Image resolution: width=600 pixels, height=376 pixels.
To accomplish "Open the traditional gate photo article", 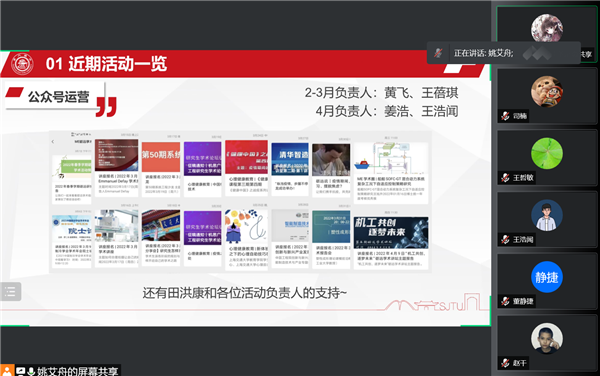I will (161, 237).
